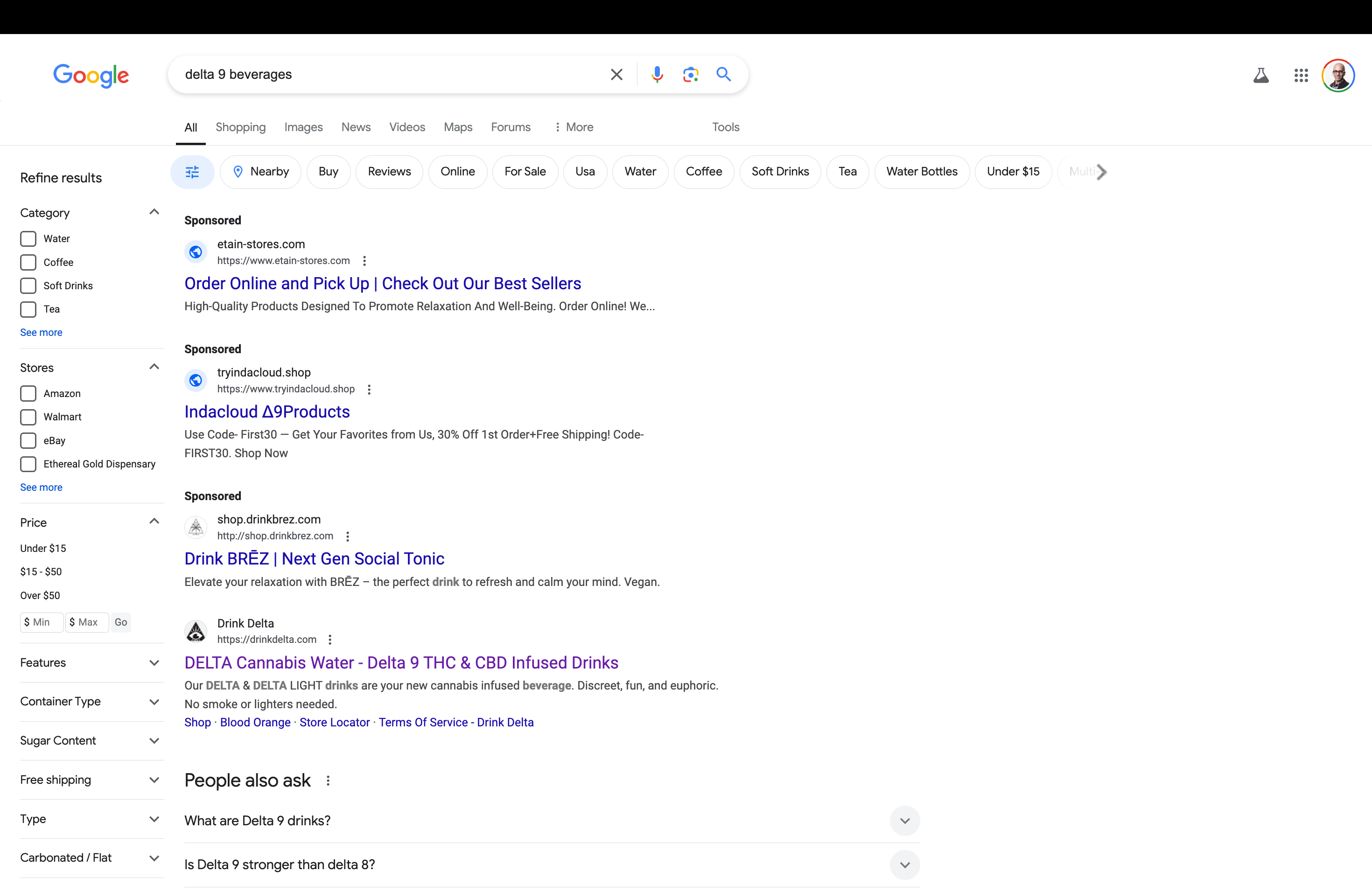1372x892 pixels.
Task: Check the Water category checkbox
Action: click(28, 238)
